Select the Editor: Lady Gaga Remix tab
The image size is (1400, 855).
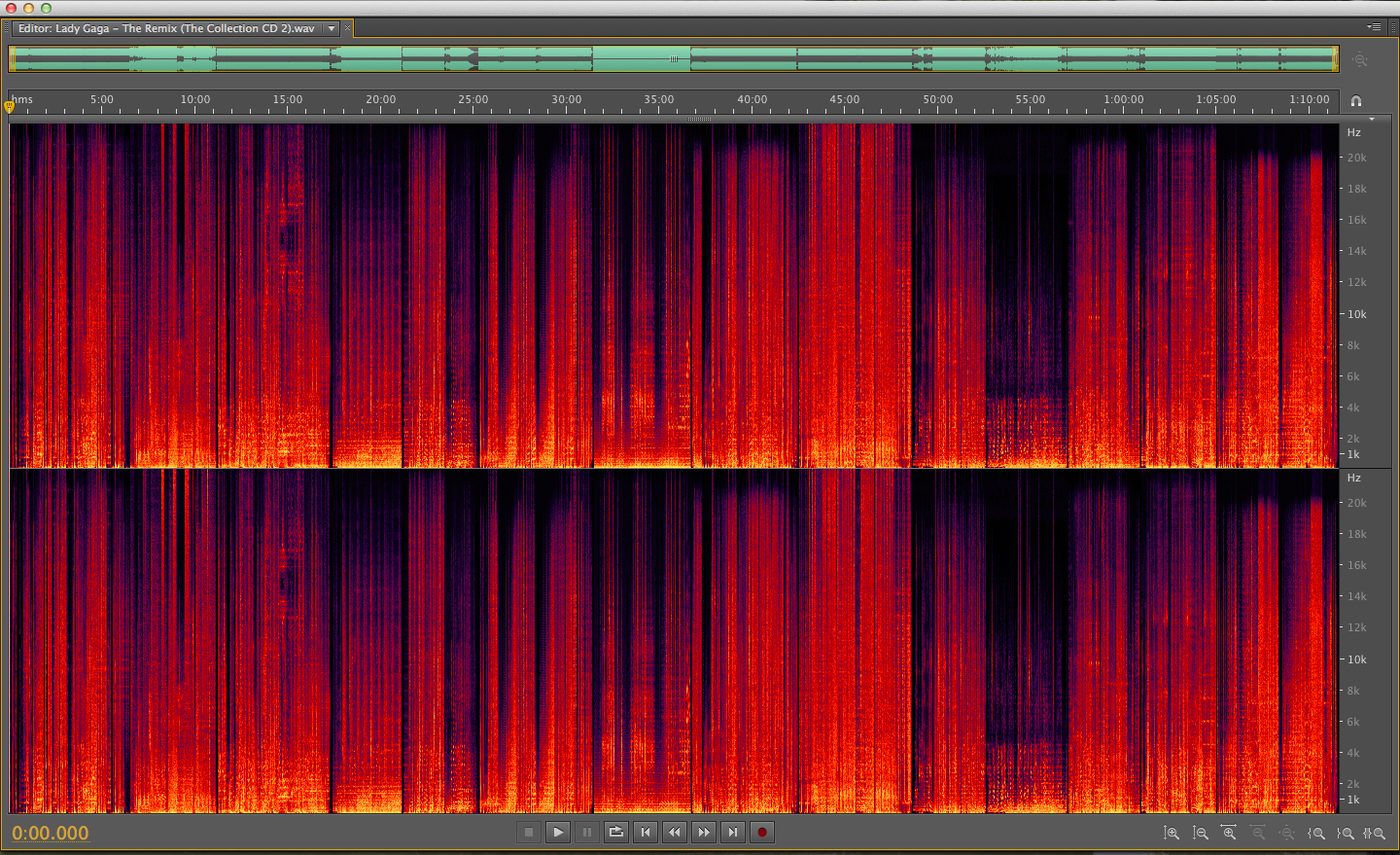click(x=166, y=28)
